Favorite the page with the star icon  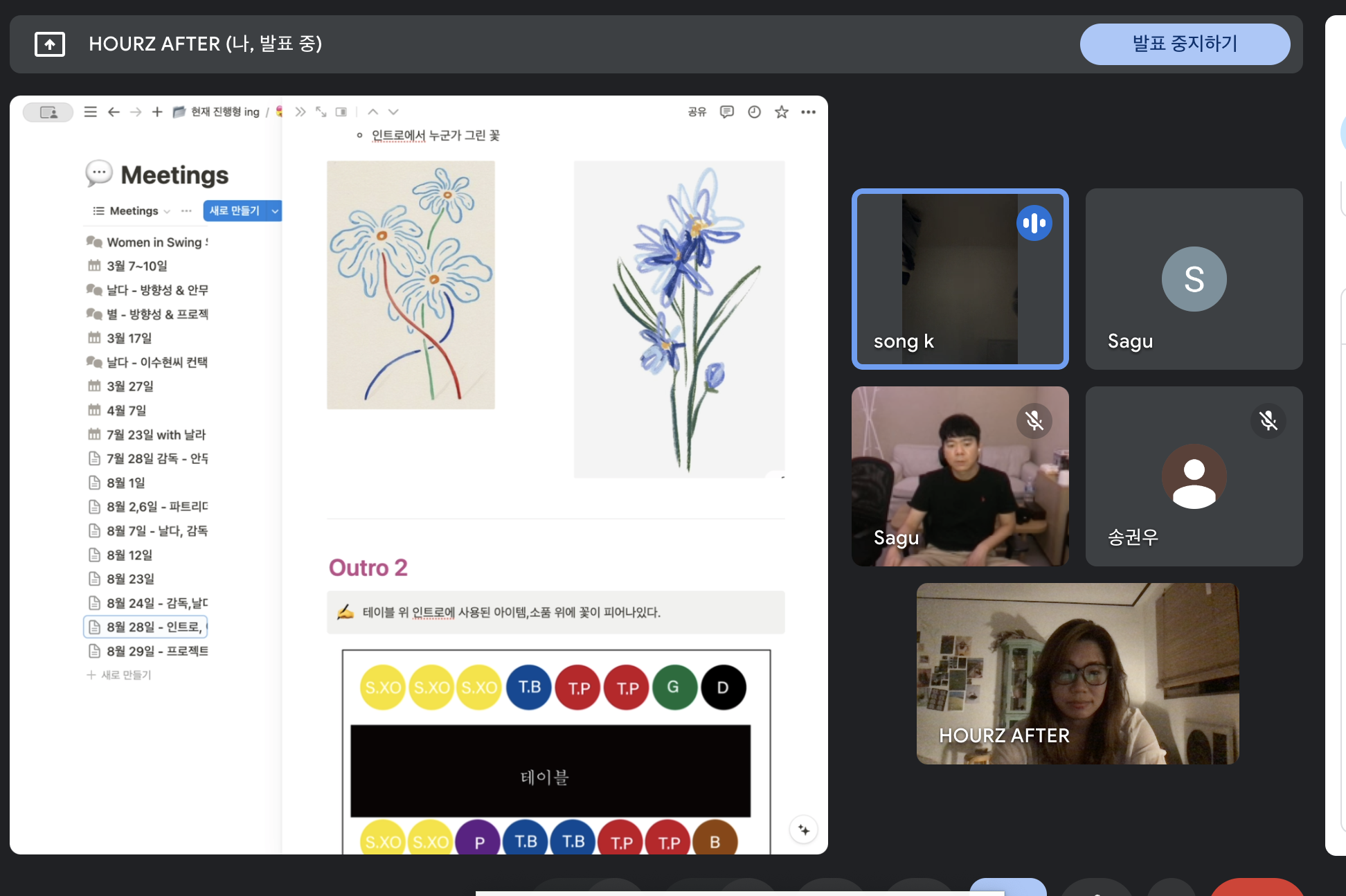782,112
